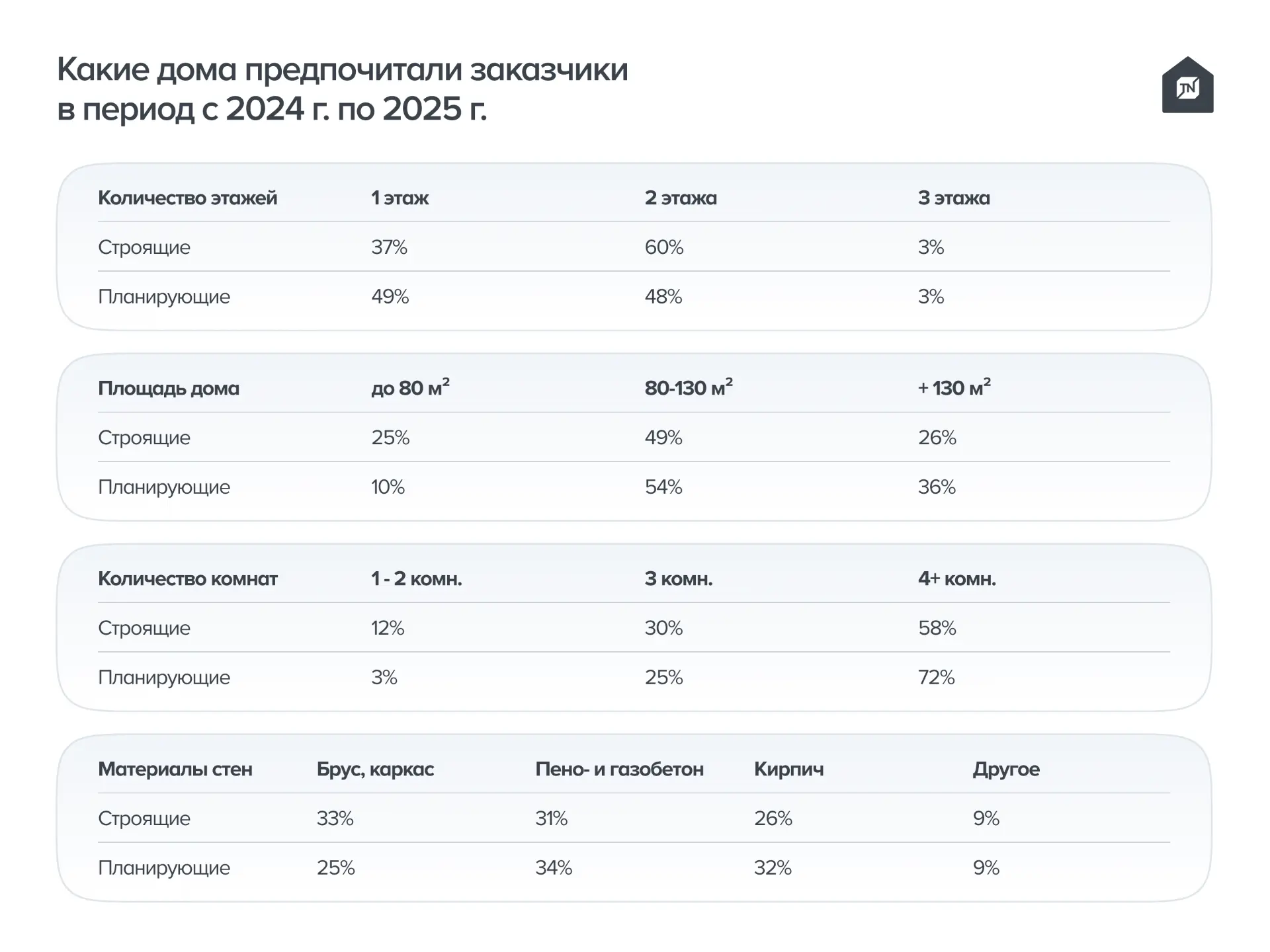
Task: Click the 72% value for 4+ rooms planners
Action: 936,678
